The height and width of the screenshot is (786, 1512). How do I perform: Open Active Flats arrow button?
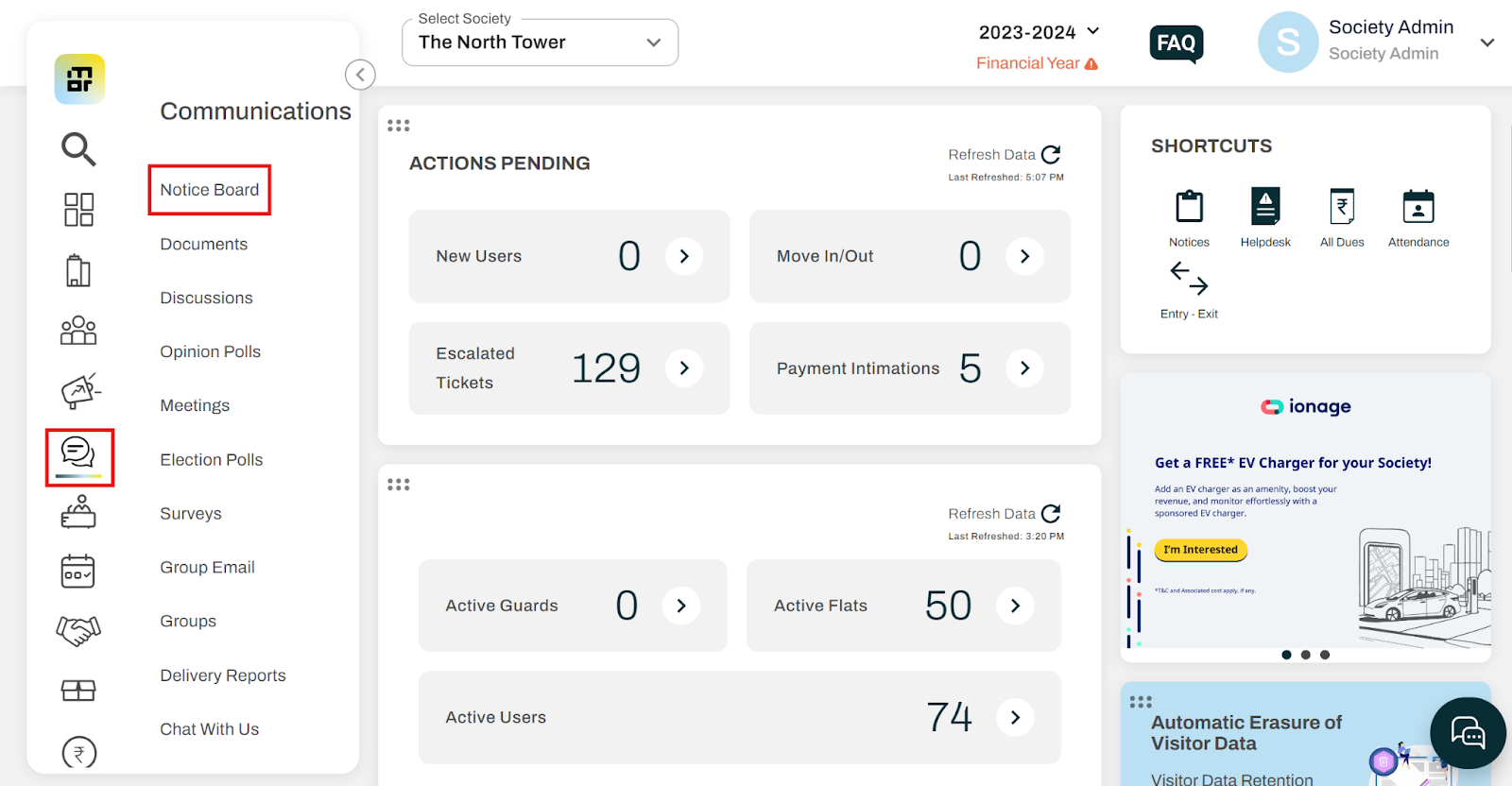pyautogui.click(x=1015, y=606)
